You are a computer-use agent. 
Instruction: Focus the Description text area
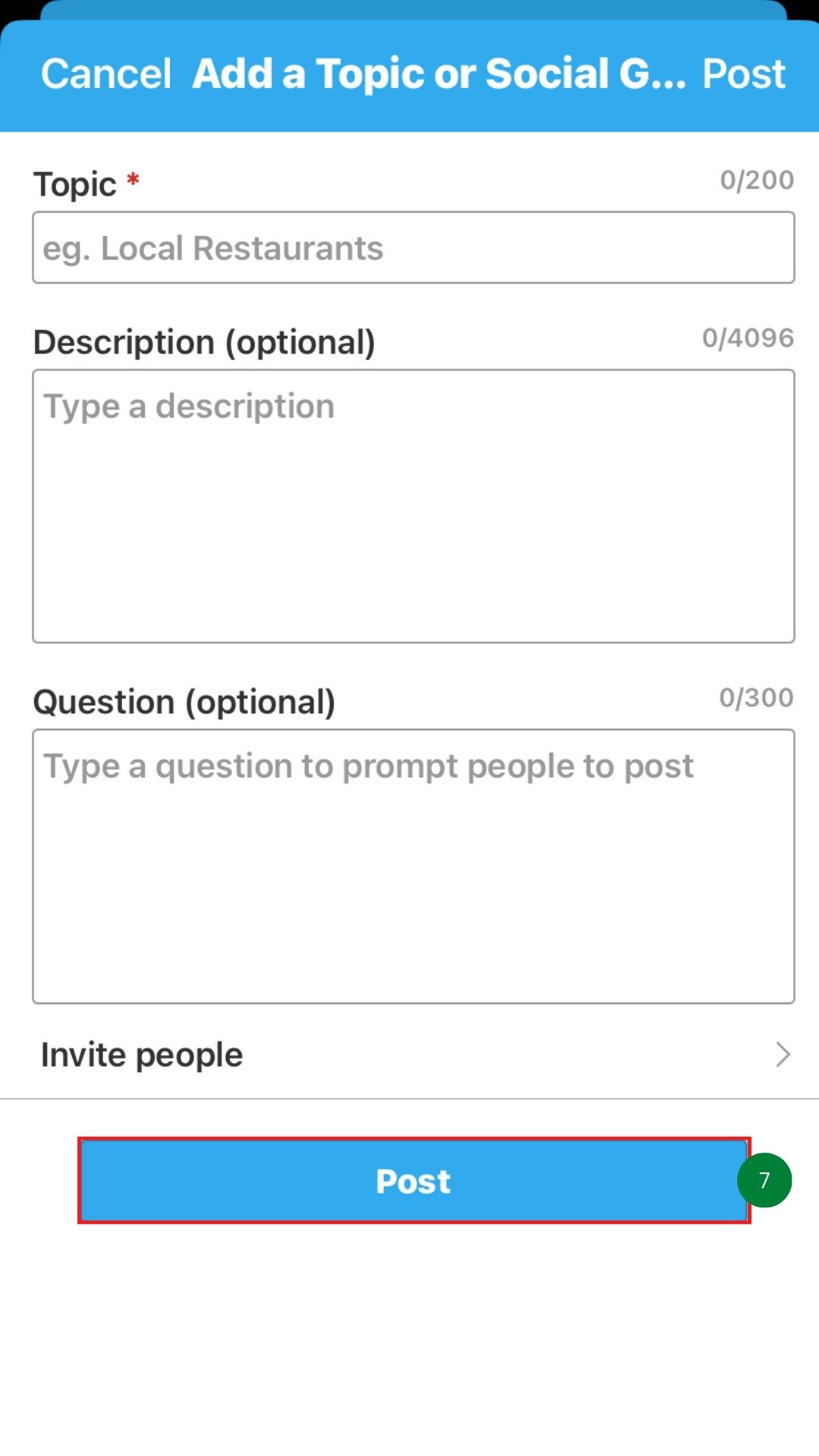coord(413,507)
